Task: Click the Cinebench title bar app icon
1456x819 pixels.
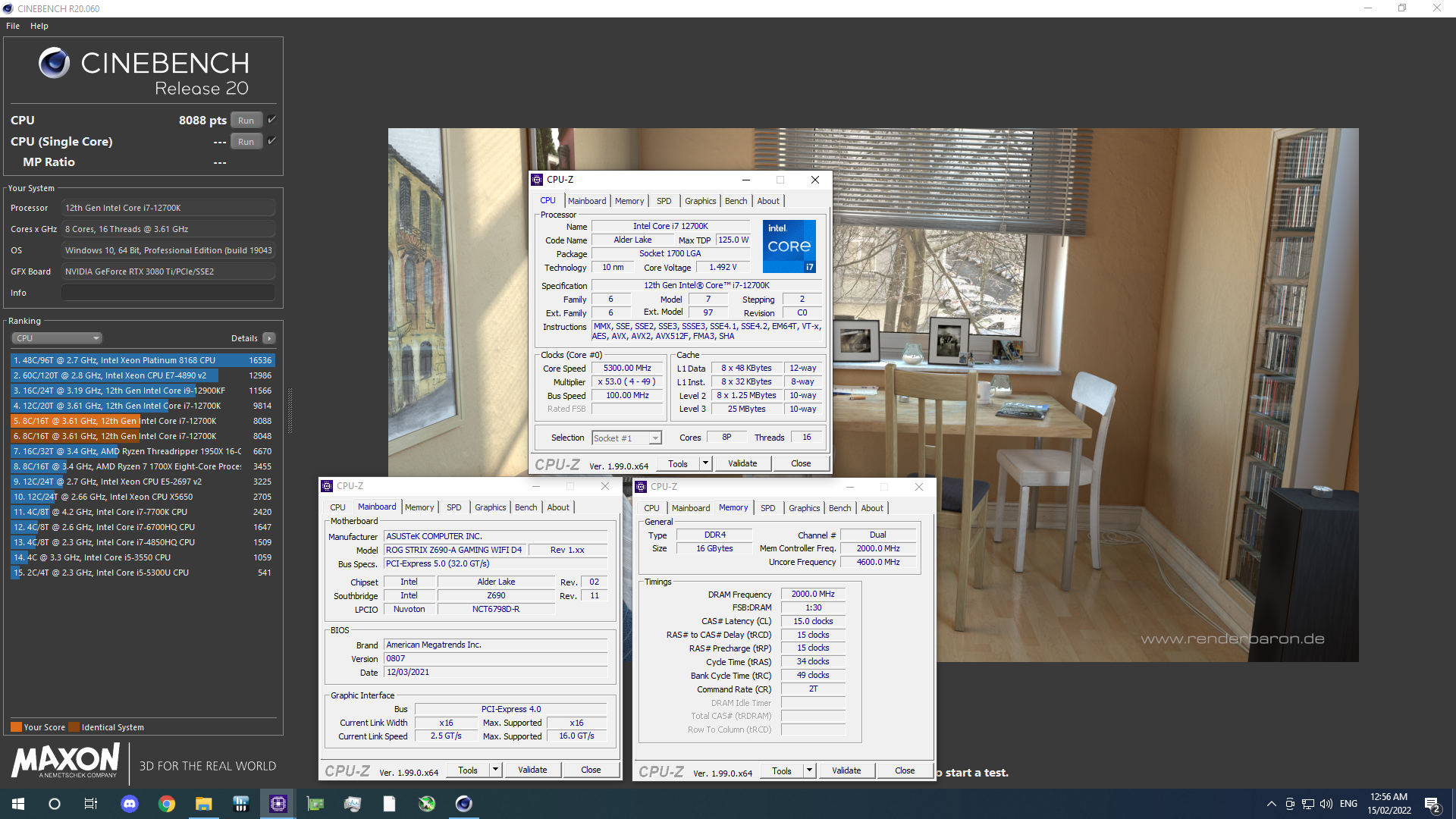Action: [8, 8]
